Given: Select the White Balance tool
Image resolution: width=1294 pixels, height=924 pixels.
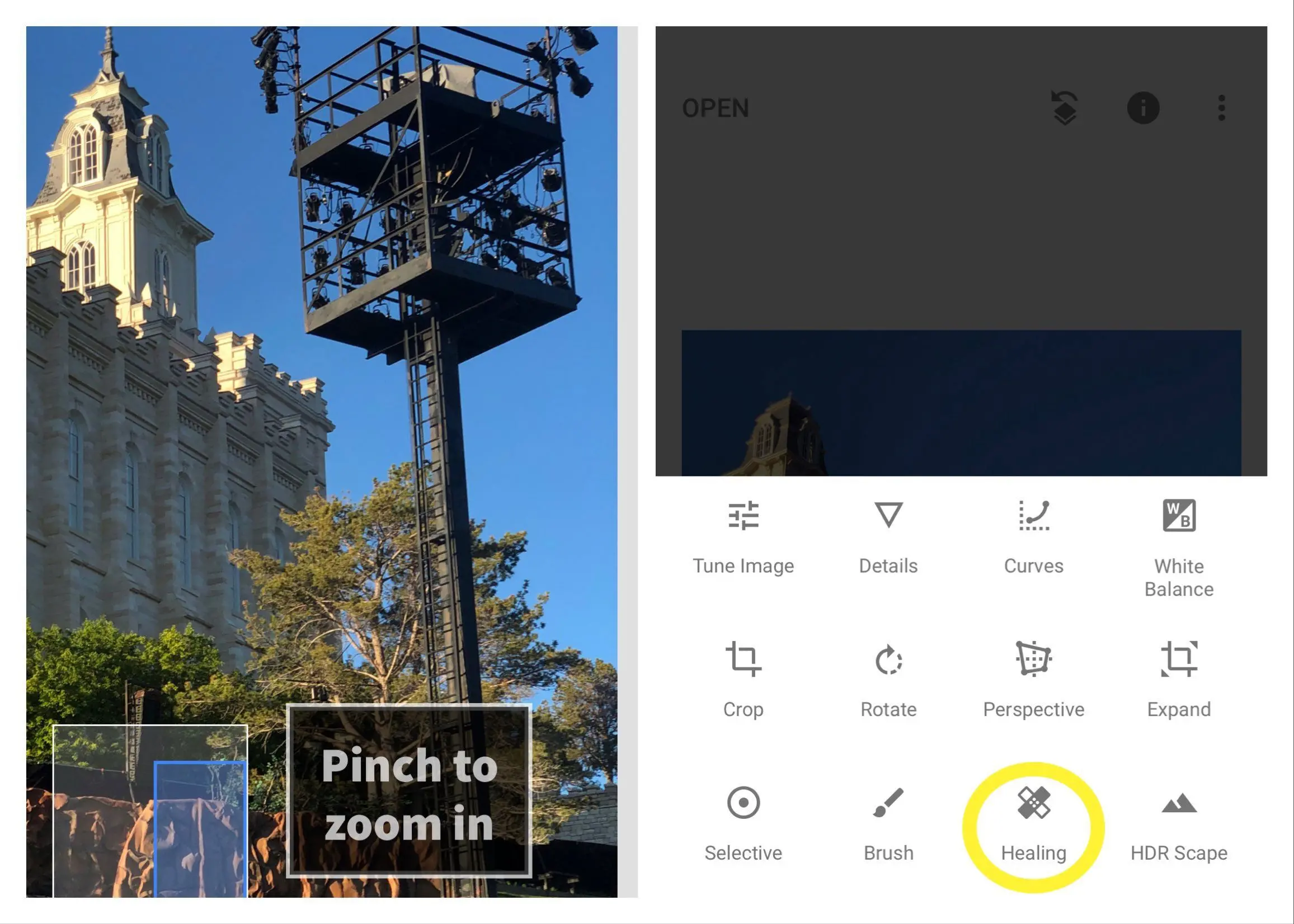Looking at the screenshot, I should click(1179, 547).
